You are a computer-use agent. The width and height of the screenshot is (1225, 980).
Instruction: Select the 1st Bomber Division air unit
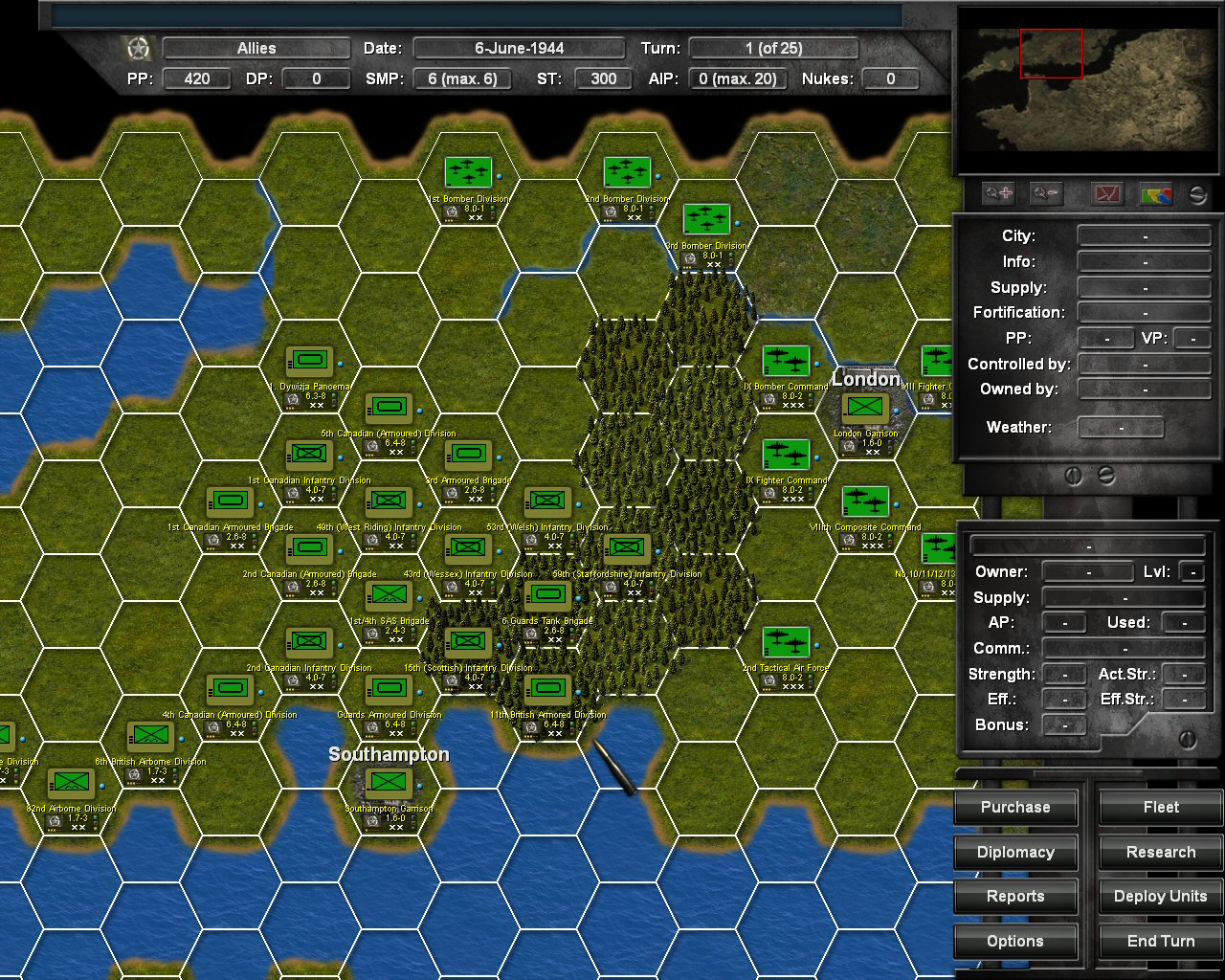click(468, 172)
